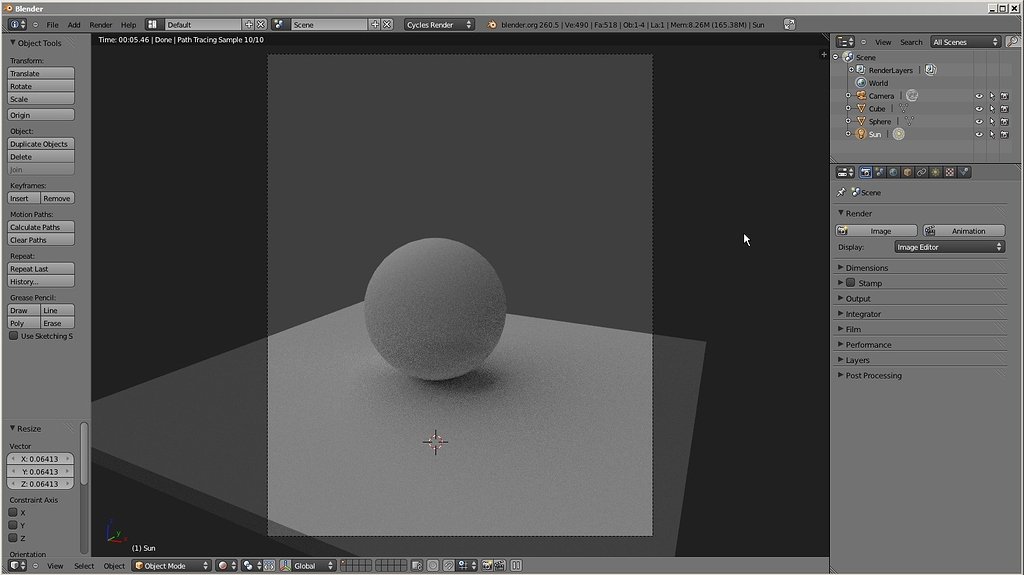Open the World properties tab icon
Viewport: 1024px width, 575px height.
893,172
